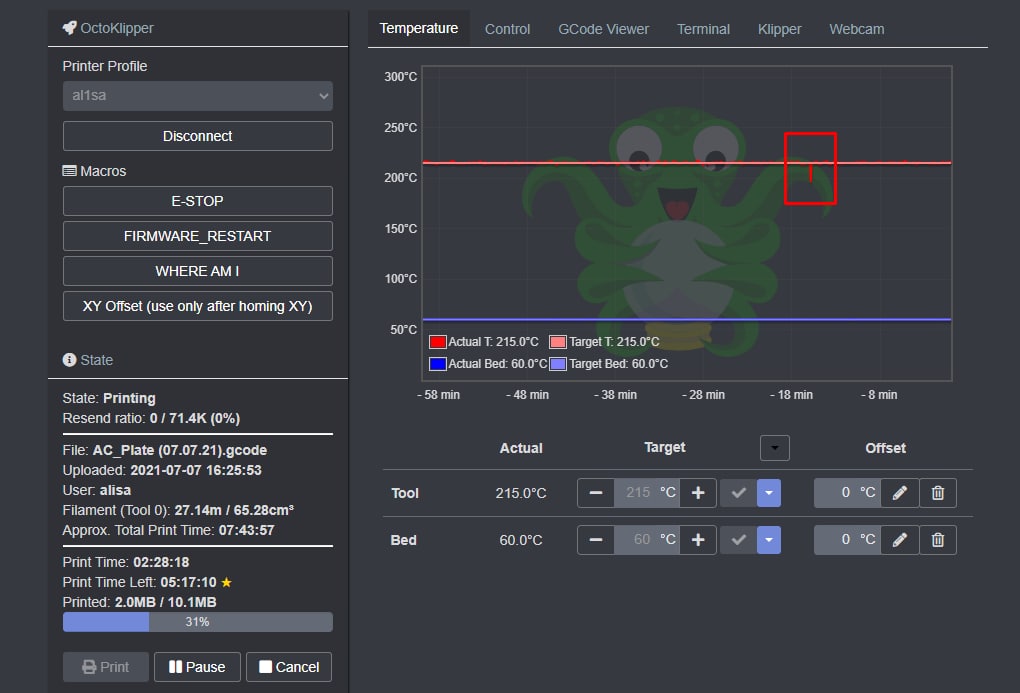Delete Bed offset with trash icon

click(x=937, y=540)
